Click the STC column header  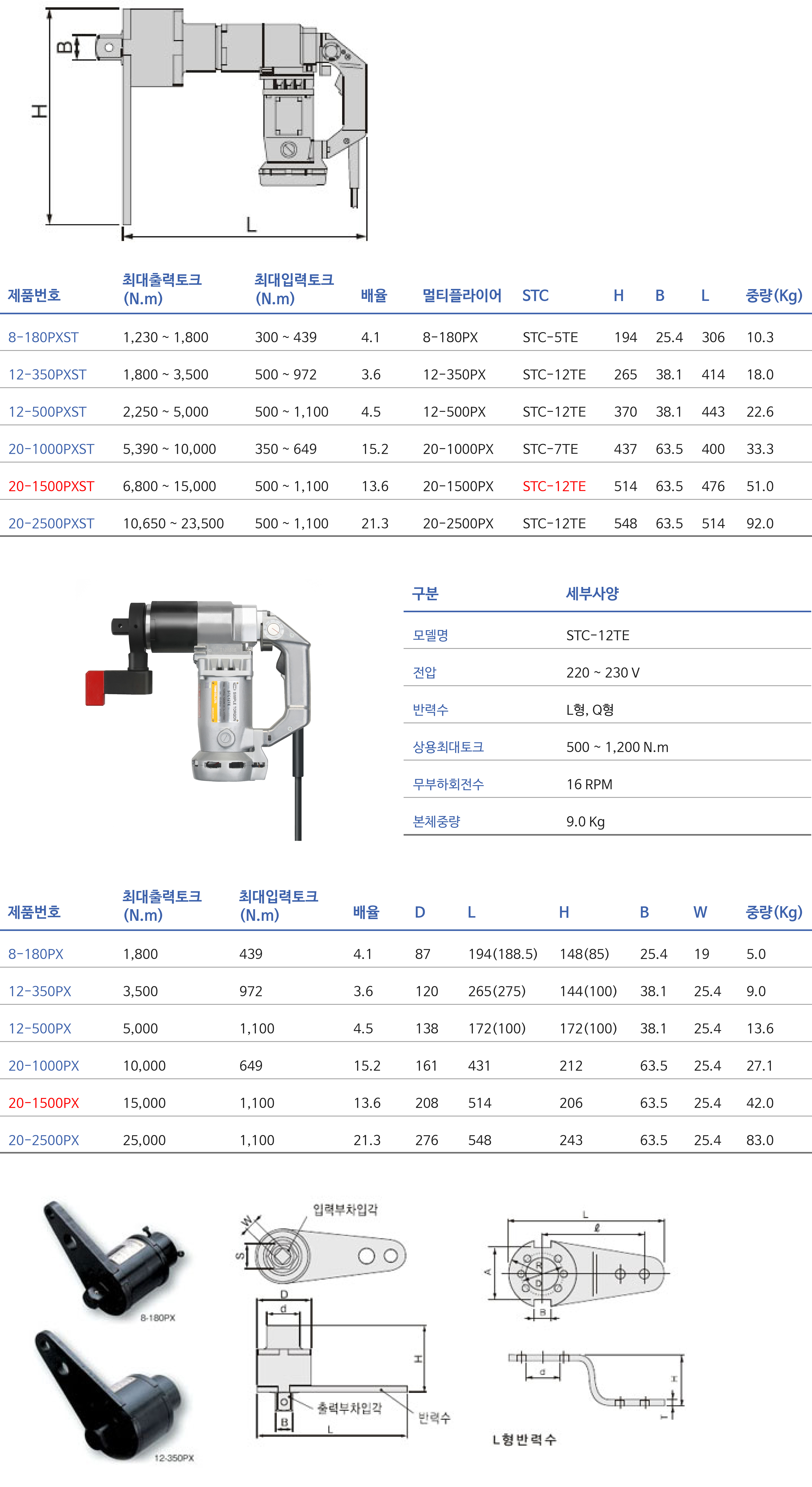[536, 296]
